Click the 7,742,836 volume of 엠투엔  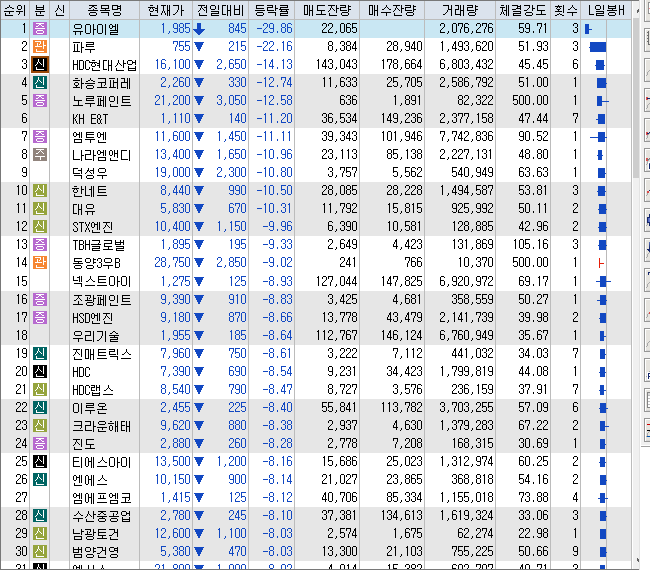tap(466, 136)
